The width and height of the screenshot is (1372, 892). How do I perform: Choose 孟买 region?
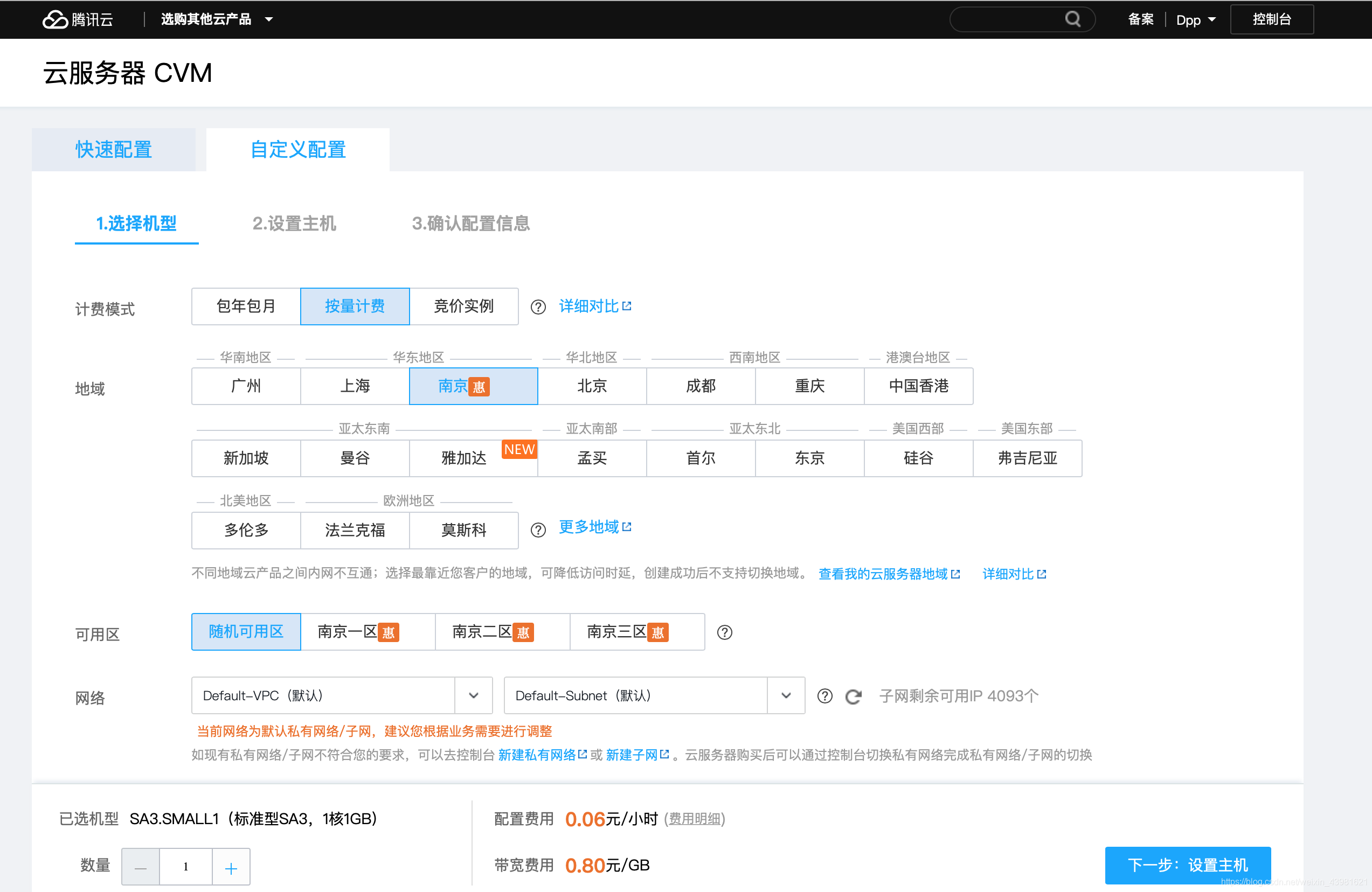click(592, 458)
